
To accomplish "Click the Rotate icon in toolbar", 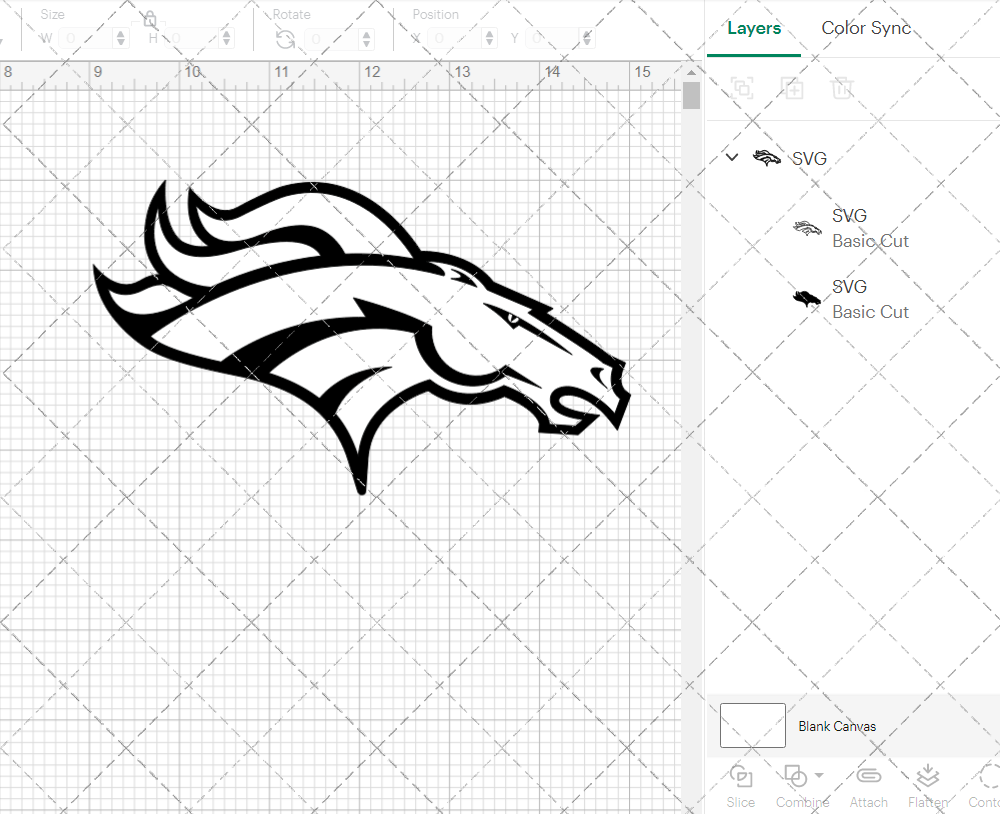I will [285, 39].
